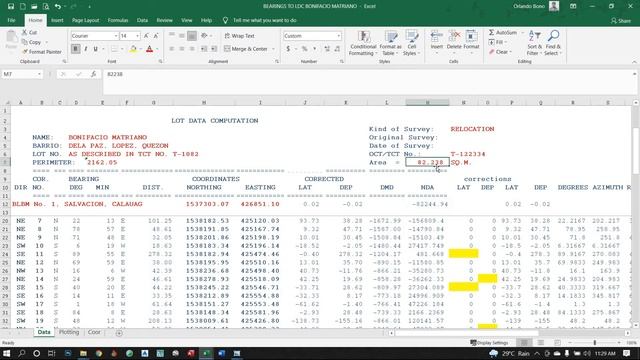Open Format as Table gallery
Screen dimensions: 640x360
[390, 43]
